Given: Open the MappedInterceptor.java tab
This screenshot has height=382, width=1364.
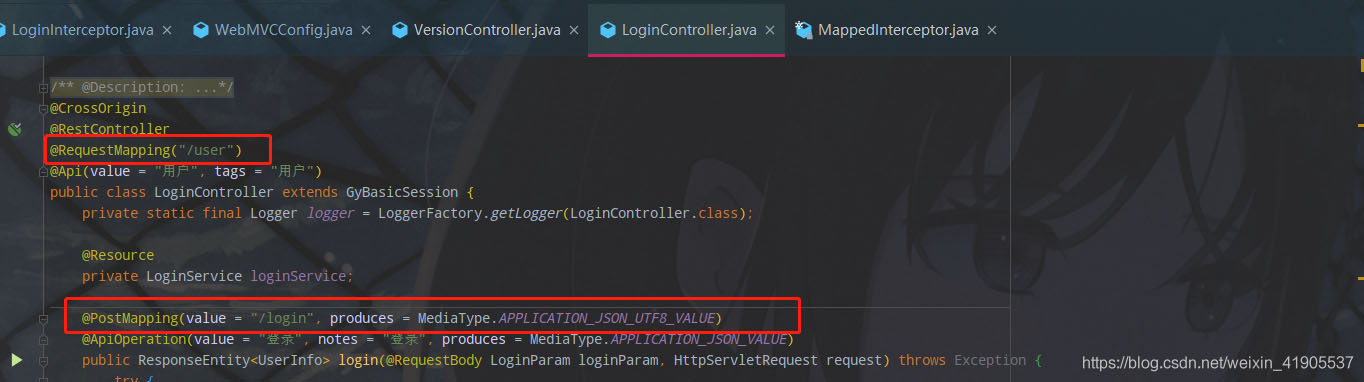Looking at the screenshot, I should click(898, 30).
